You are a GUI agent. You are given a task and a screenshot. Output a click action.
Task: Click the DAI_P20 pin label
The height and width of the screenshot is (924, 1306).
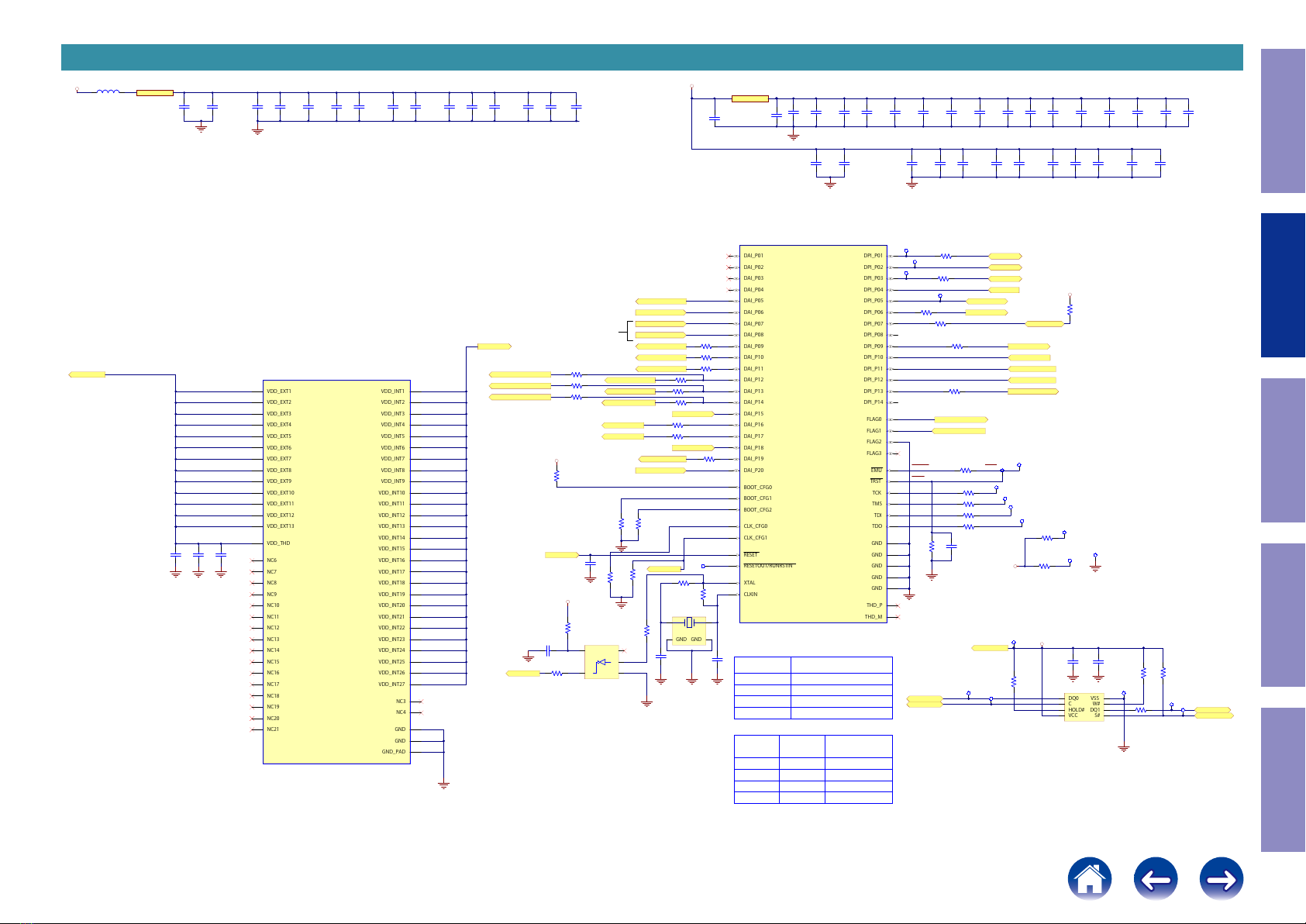pos(753,471)
